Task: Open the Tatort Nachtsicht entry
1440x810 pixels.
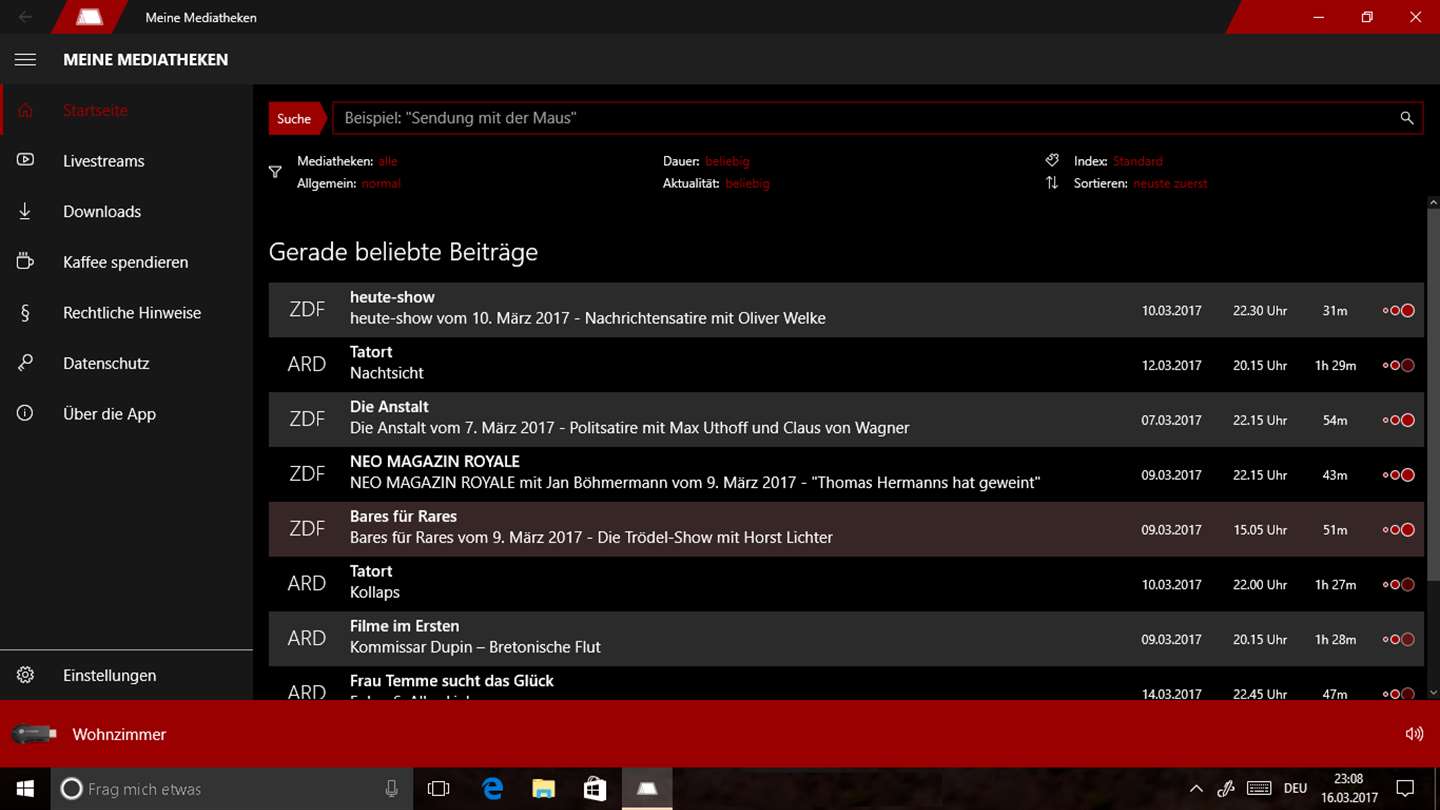Action: 845,365
